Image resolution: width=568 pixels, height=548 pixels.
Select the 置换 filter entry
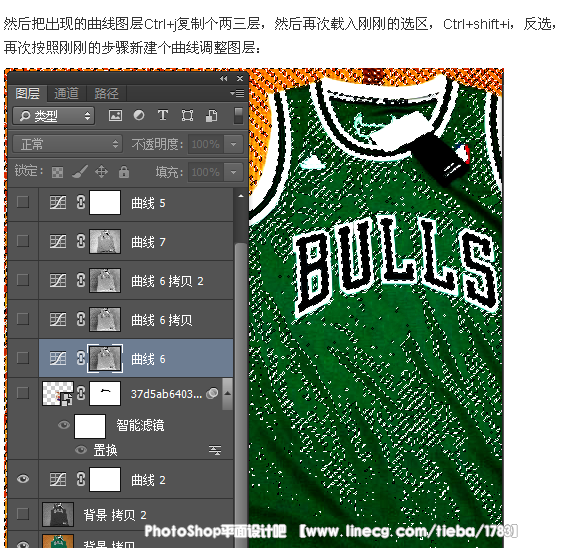(105, 450)
